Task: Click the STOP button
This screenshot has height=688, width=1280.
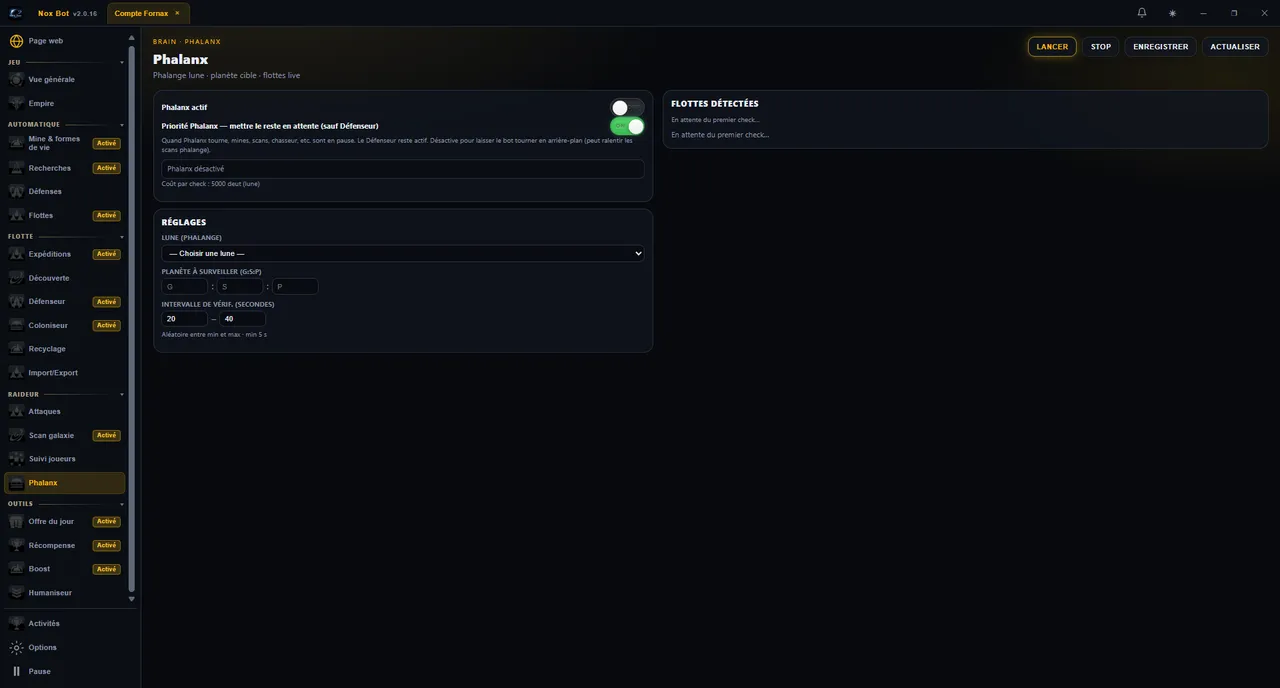Action: coord(1101,47)
